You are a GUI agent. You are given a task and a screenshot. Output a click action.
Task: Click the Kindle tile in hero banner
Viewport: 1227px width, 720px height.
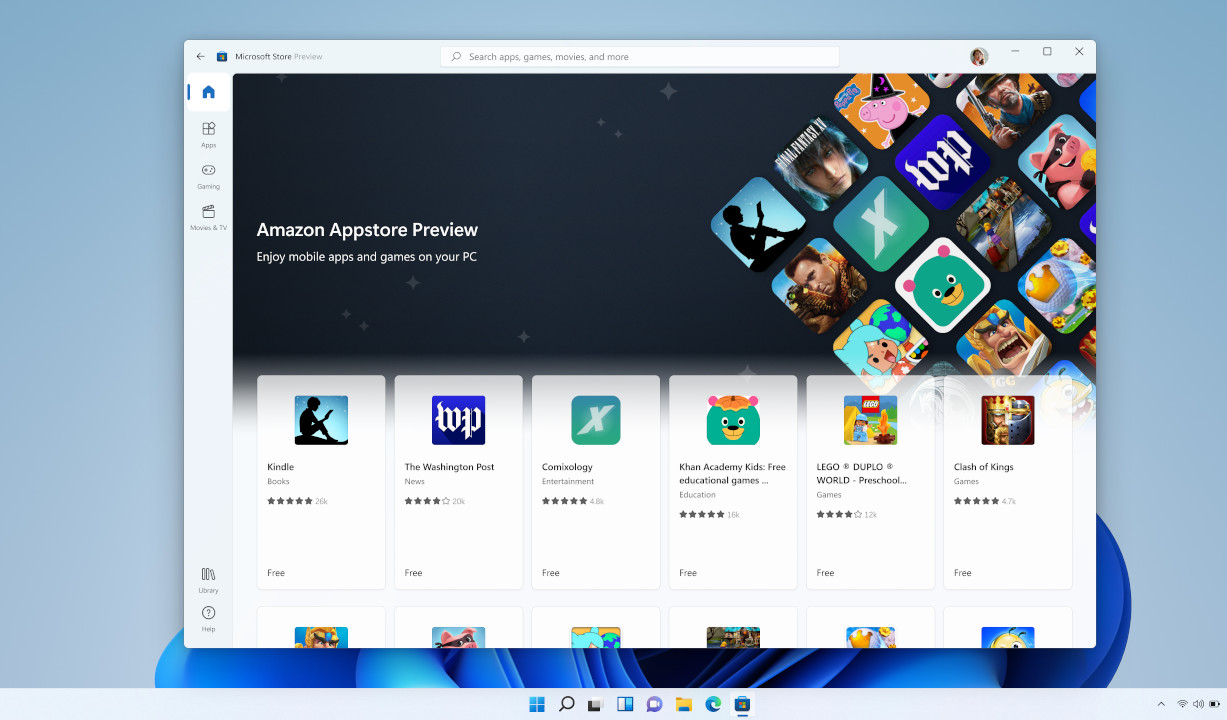point(759,225)
